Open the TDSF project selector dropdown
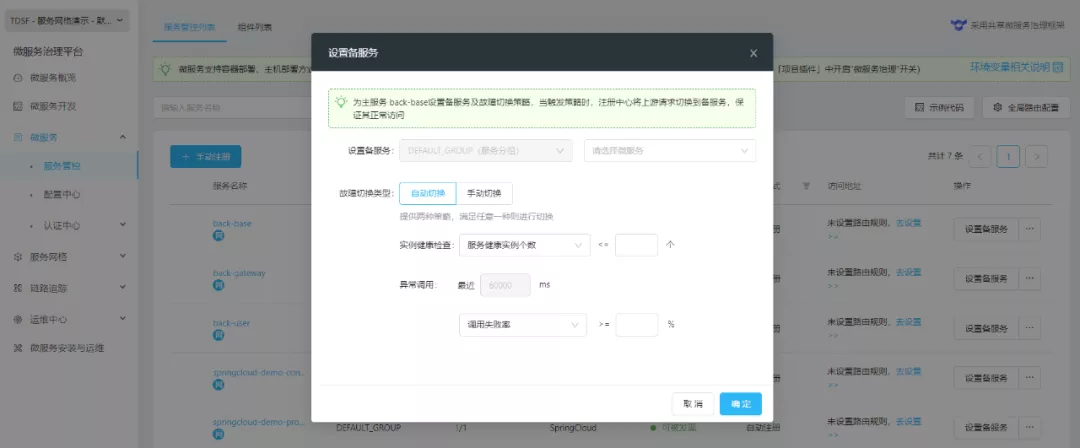1080x448 pixels. click(67, 21)
